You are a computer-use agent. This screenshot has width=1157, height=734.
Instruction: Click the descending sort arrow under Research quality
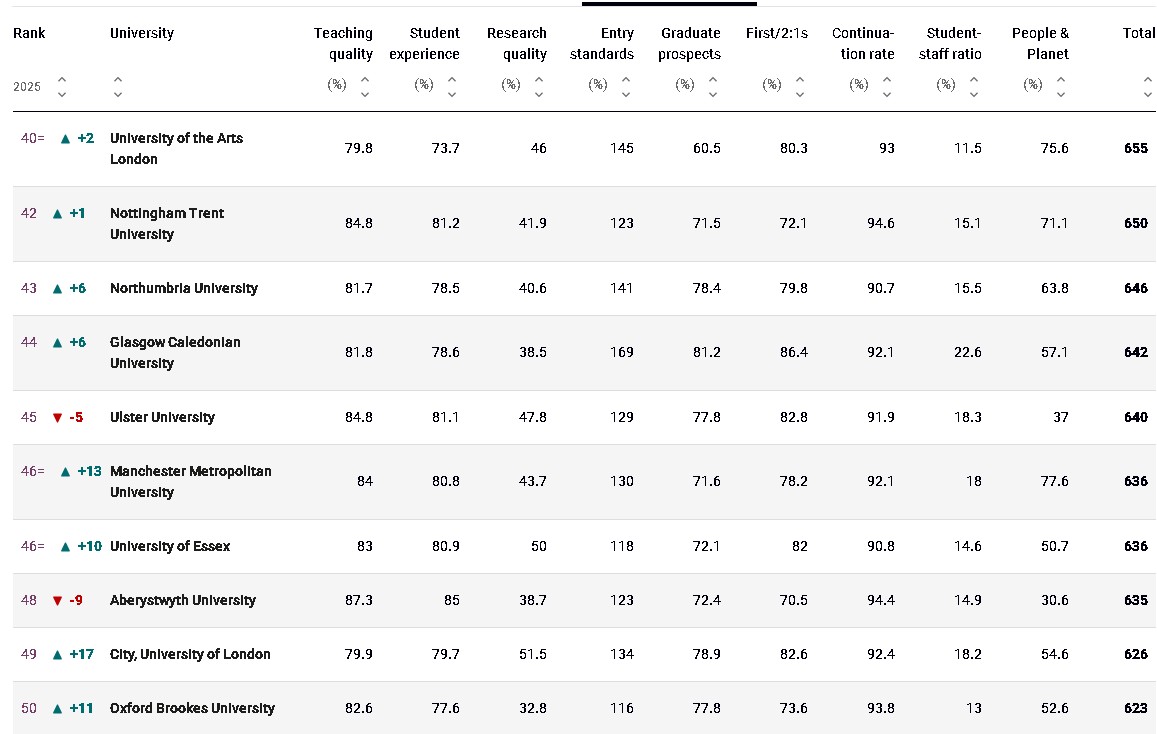[x=539, y=94]
